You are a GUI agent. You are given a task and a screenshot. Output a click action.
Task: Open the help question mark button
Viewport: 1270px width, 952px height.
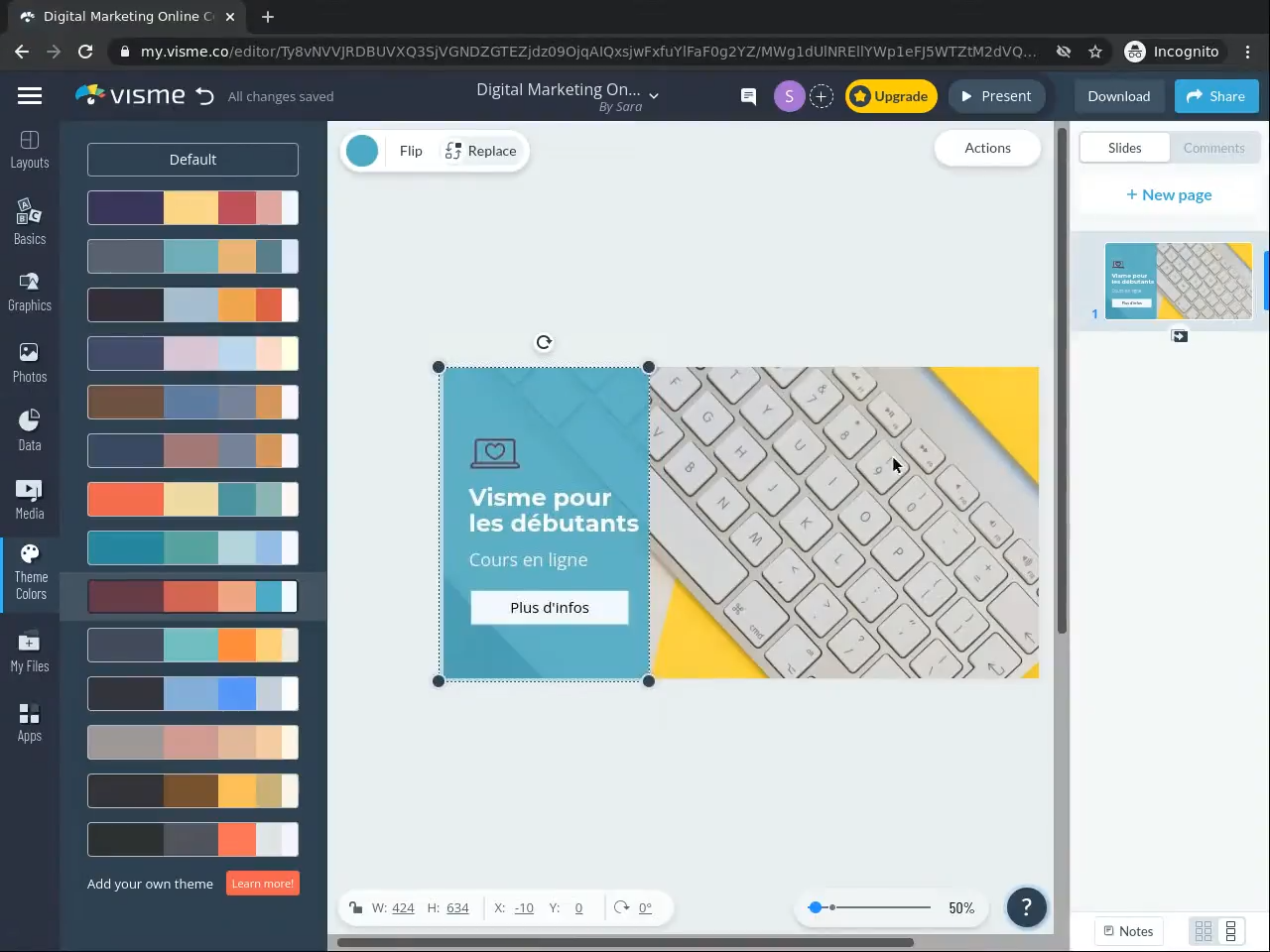pos(1027,907)
